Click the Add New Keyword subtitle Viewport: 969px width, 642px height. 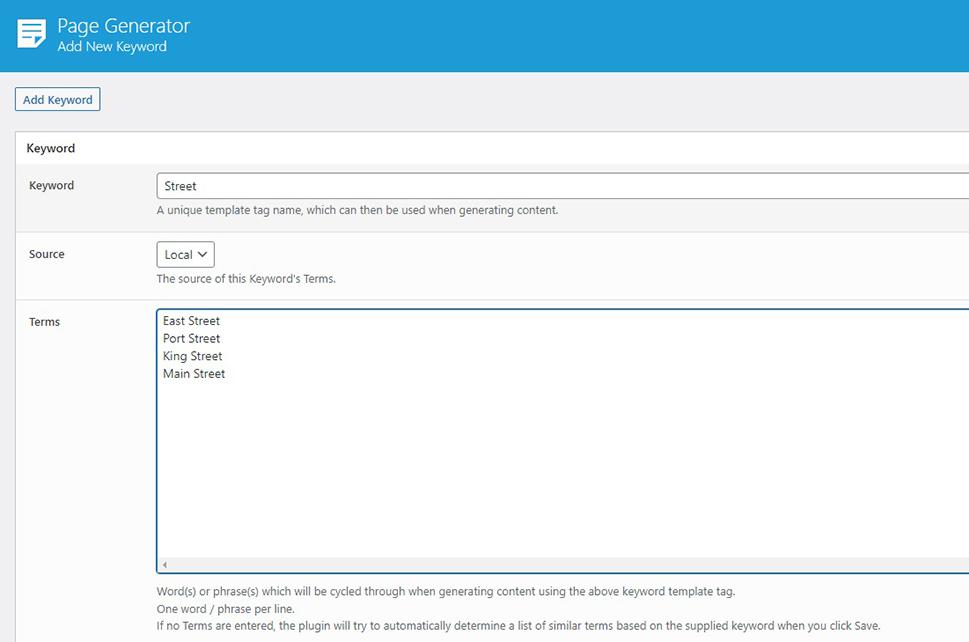pyautogui.click(x=112, y=46)
